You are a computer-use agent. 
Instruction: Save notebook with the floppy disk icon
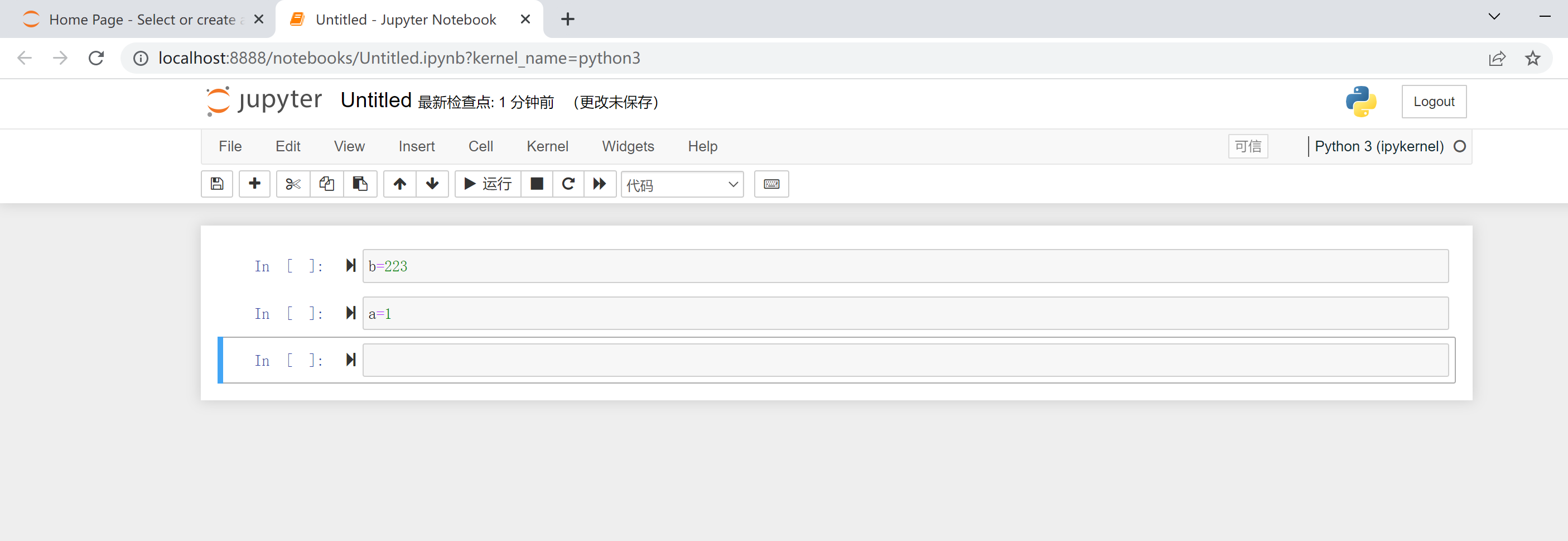pyautogui.click(x=216, y=184)
